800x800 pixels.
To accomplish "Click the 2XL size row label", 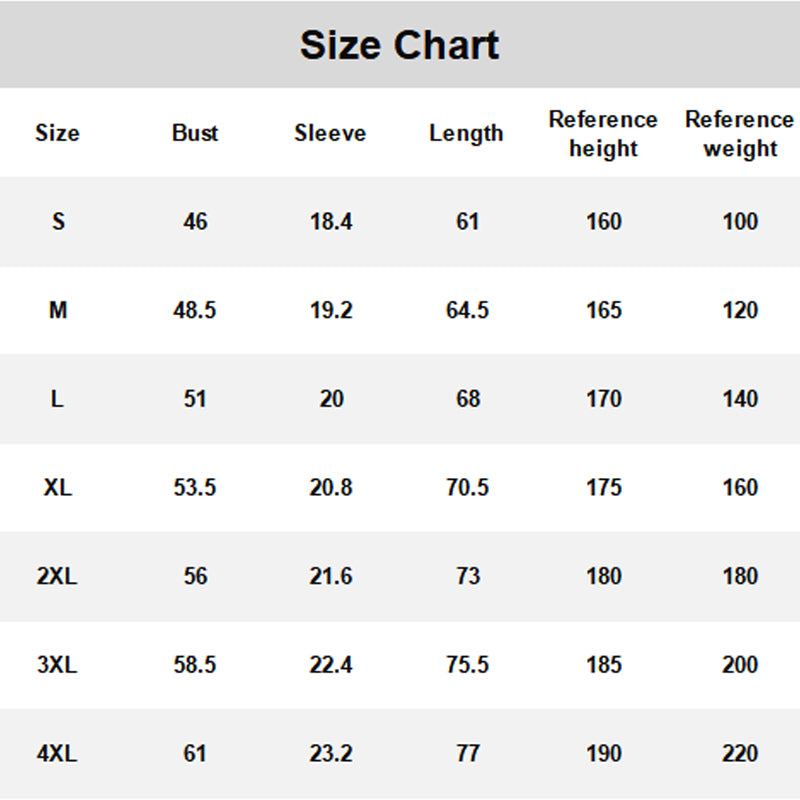I will coord(58,577).
